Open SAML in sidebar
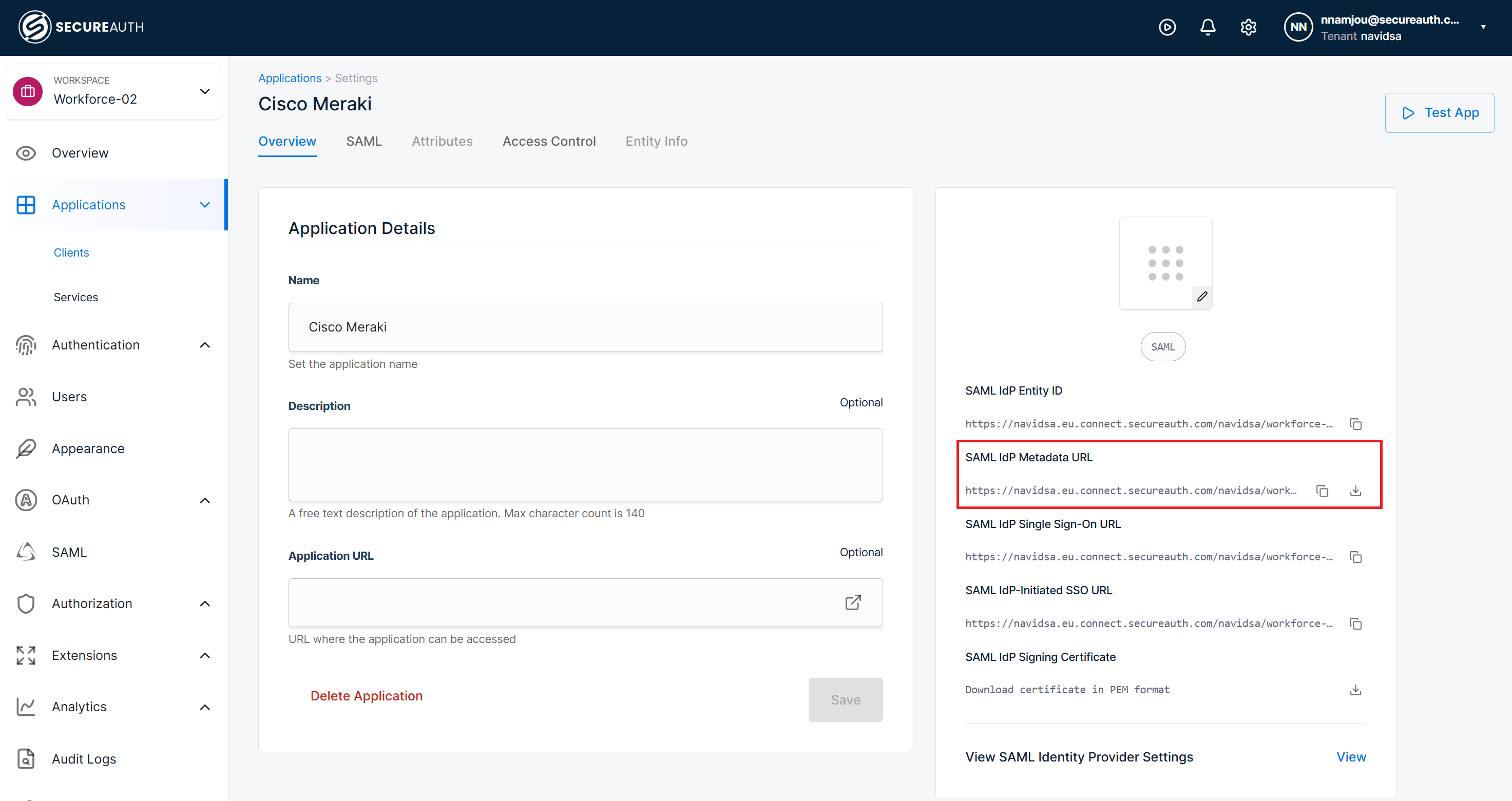 point(69,552)
